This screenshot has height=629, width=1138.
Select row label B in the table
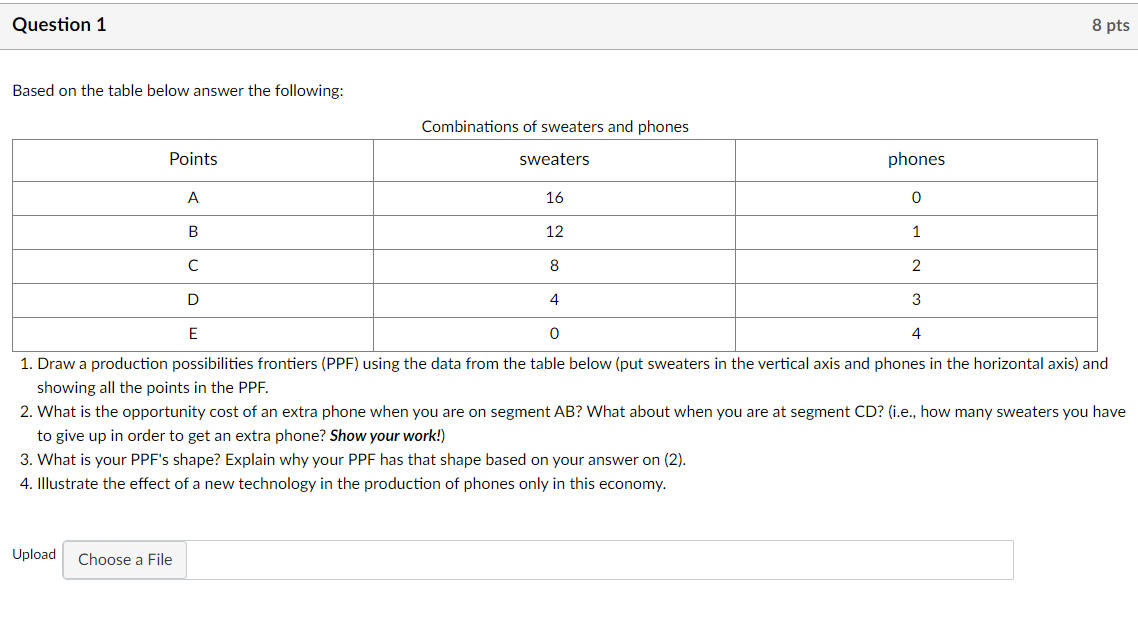(193, 231)
